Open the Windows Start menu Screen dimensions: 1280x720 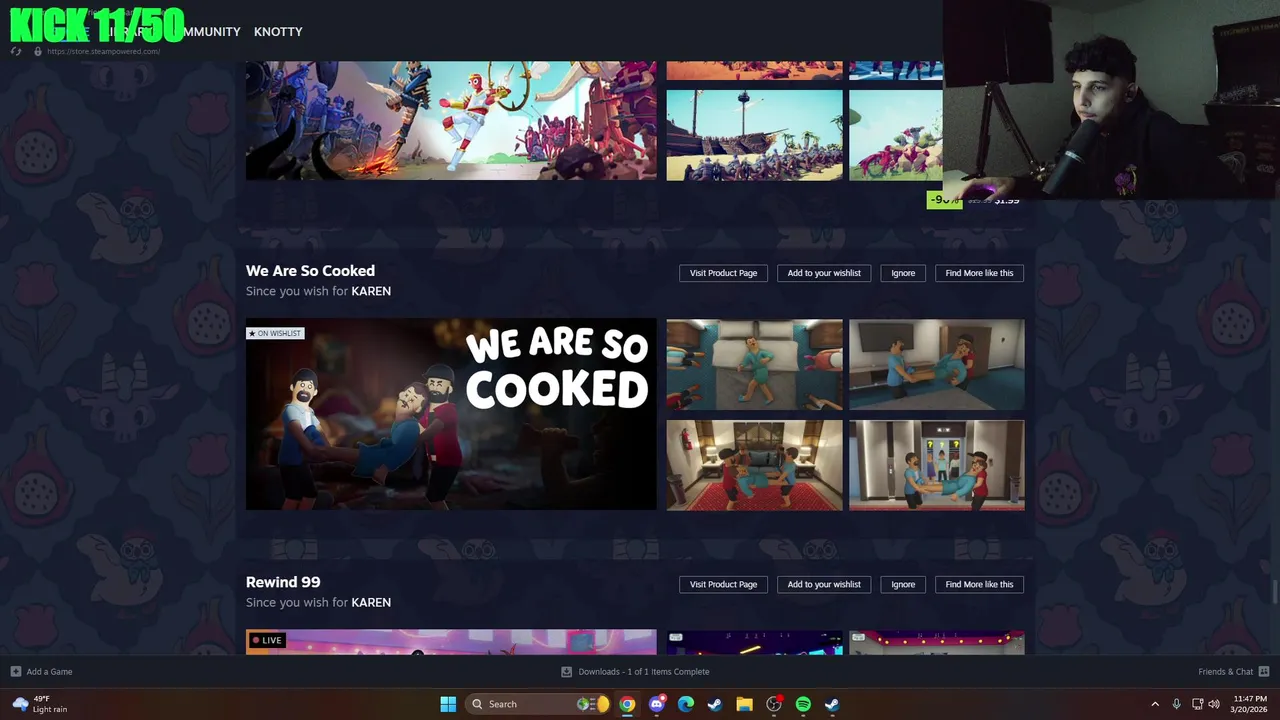(x=448, y=704)
